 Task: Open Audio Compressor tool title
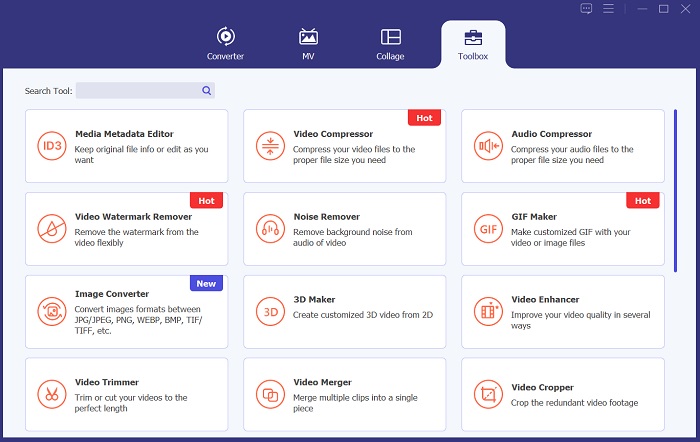[x=552, y=134]
